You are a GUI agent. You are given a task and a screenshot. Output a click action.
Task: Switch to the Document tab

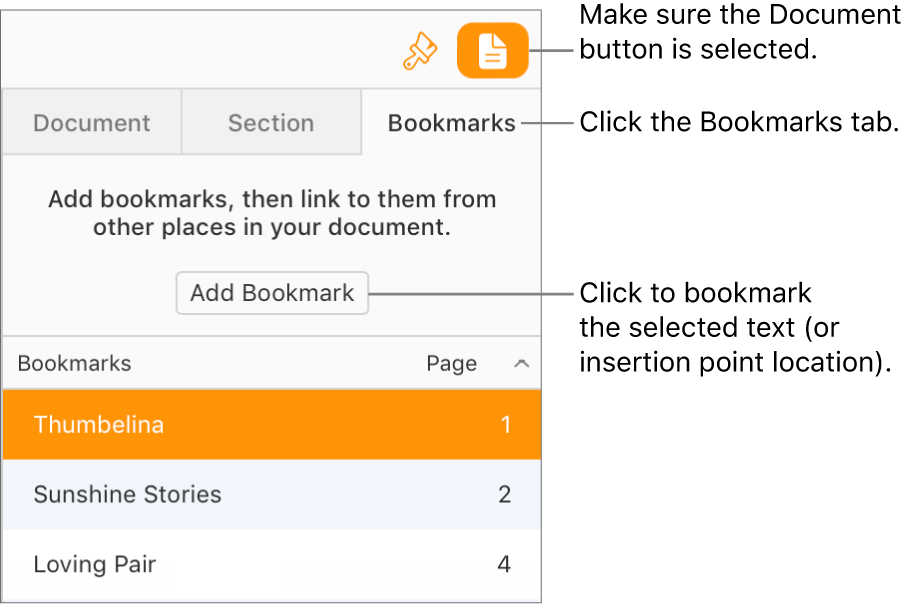91,122
